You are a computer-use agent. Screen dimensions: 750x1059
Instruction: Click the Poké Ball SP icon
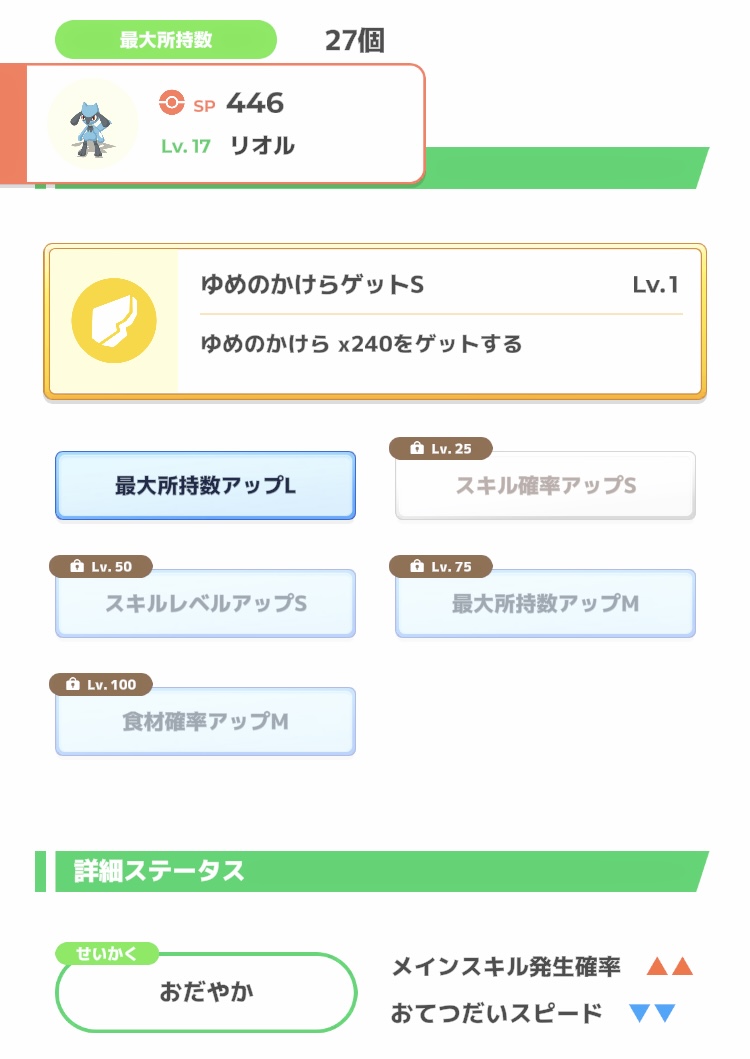(172, 103)
